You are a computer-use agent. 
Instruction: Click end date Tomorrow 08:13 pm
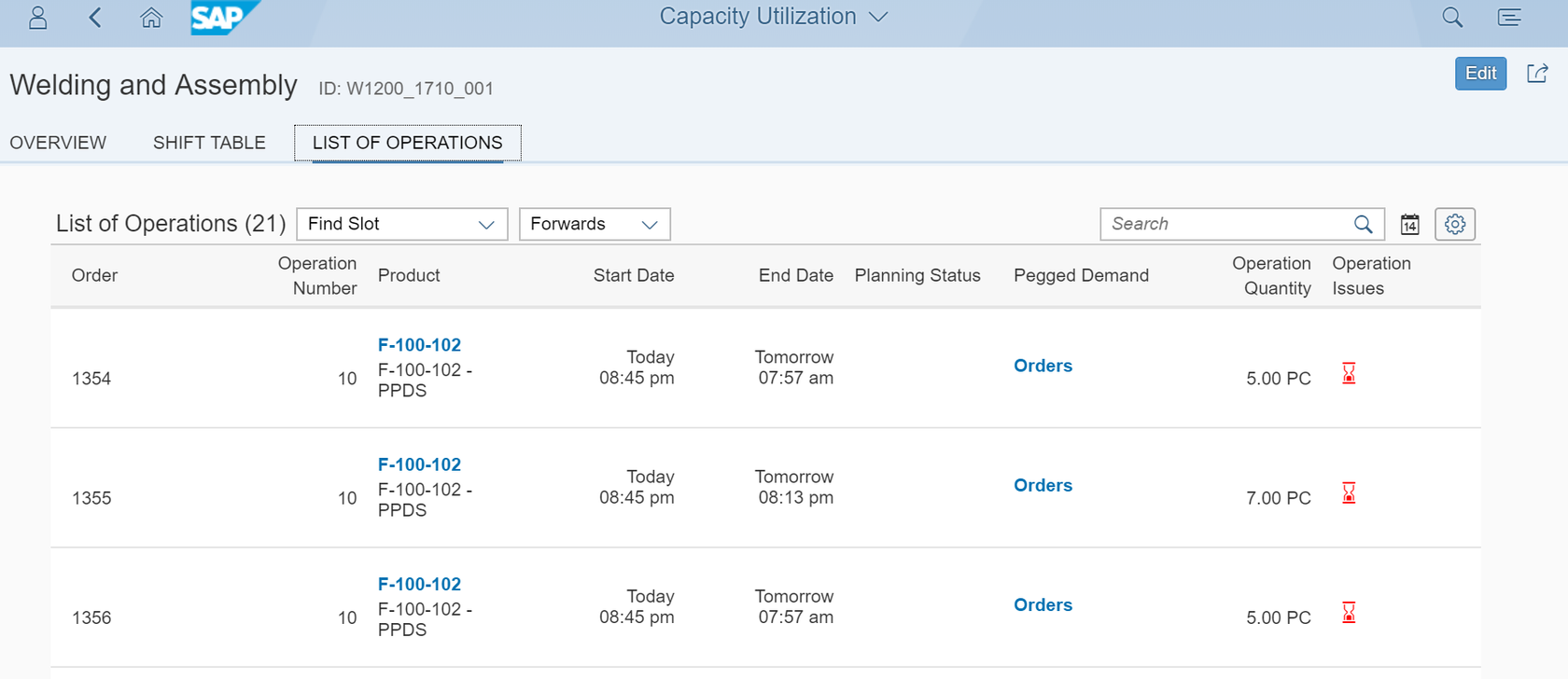click(794, 487)
